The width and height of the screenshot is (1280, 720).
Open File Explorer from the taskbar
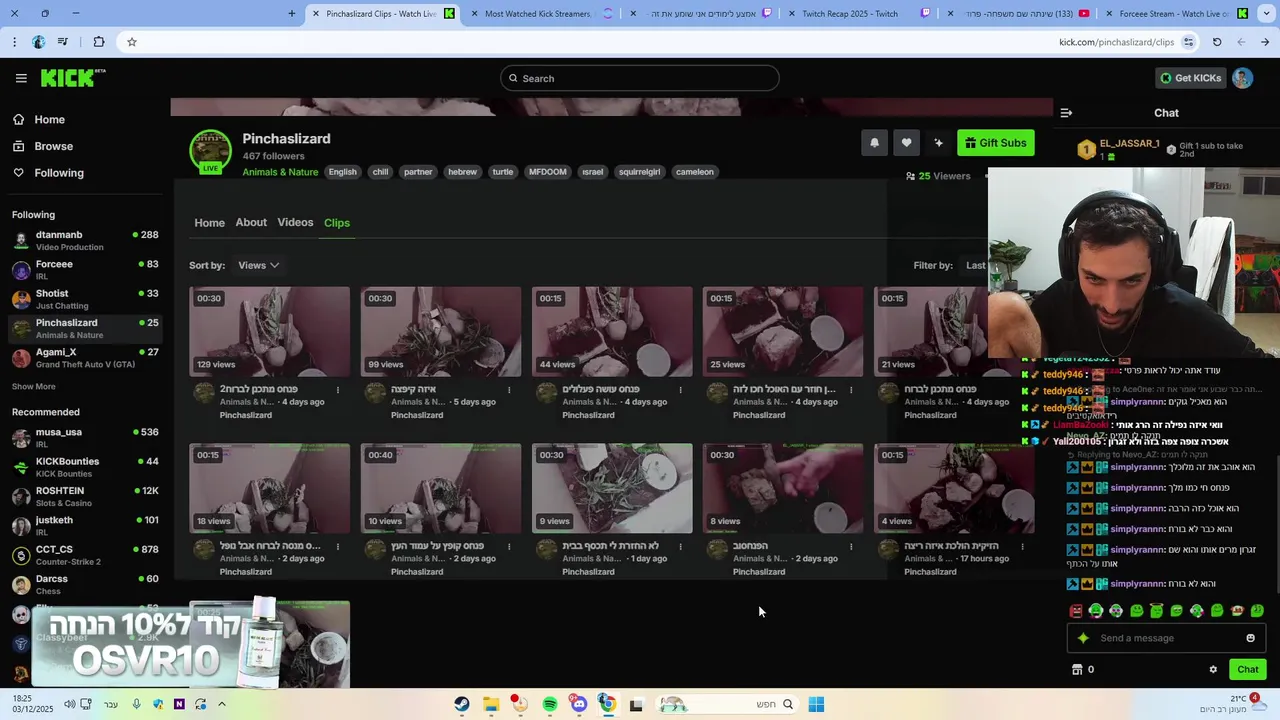click(491, 704)
